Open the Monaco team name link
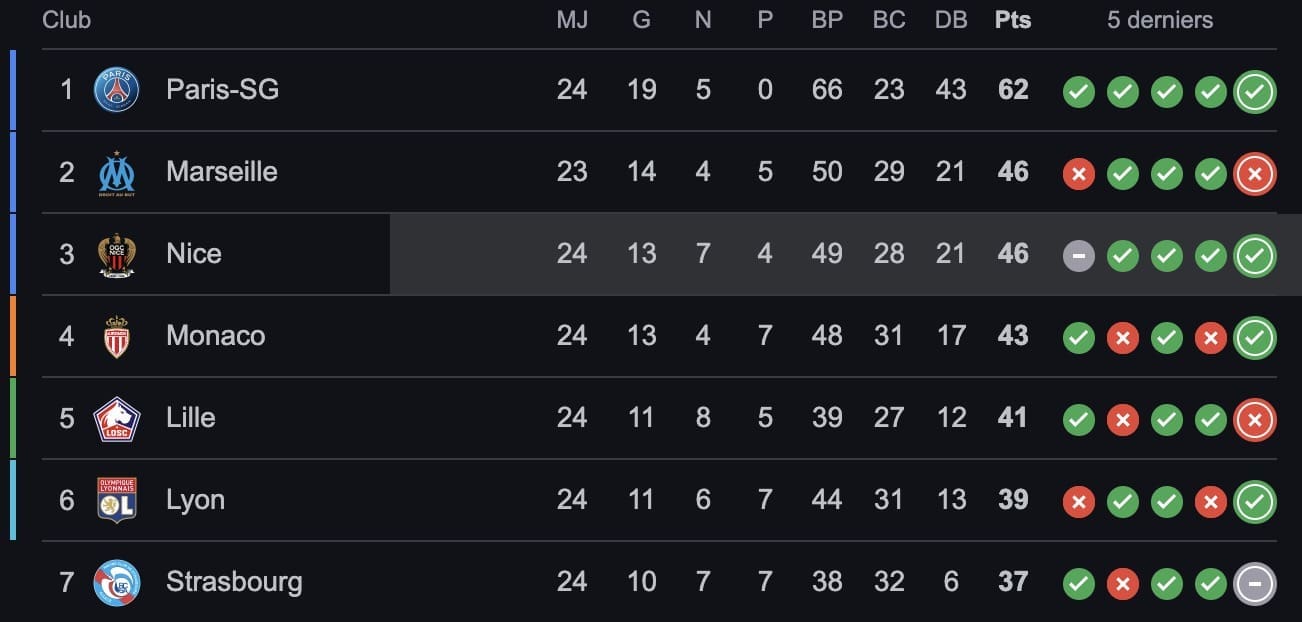The width and height of the screenshot is (1302, 622). (216, 335)
